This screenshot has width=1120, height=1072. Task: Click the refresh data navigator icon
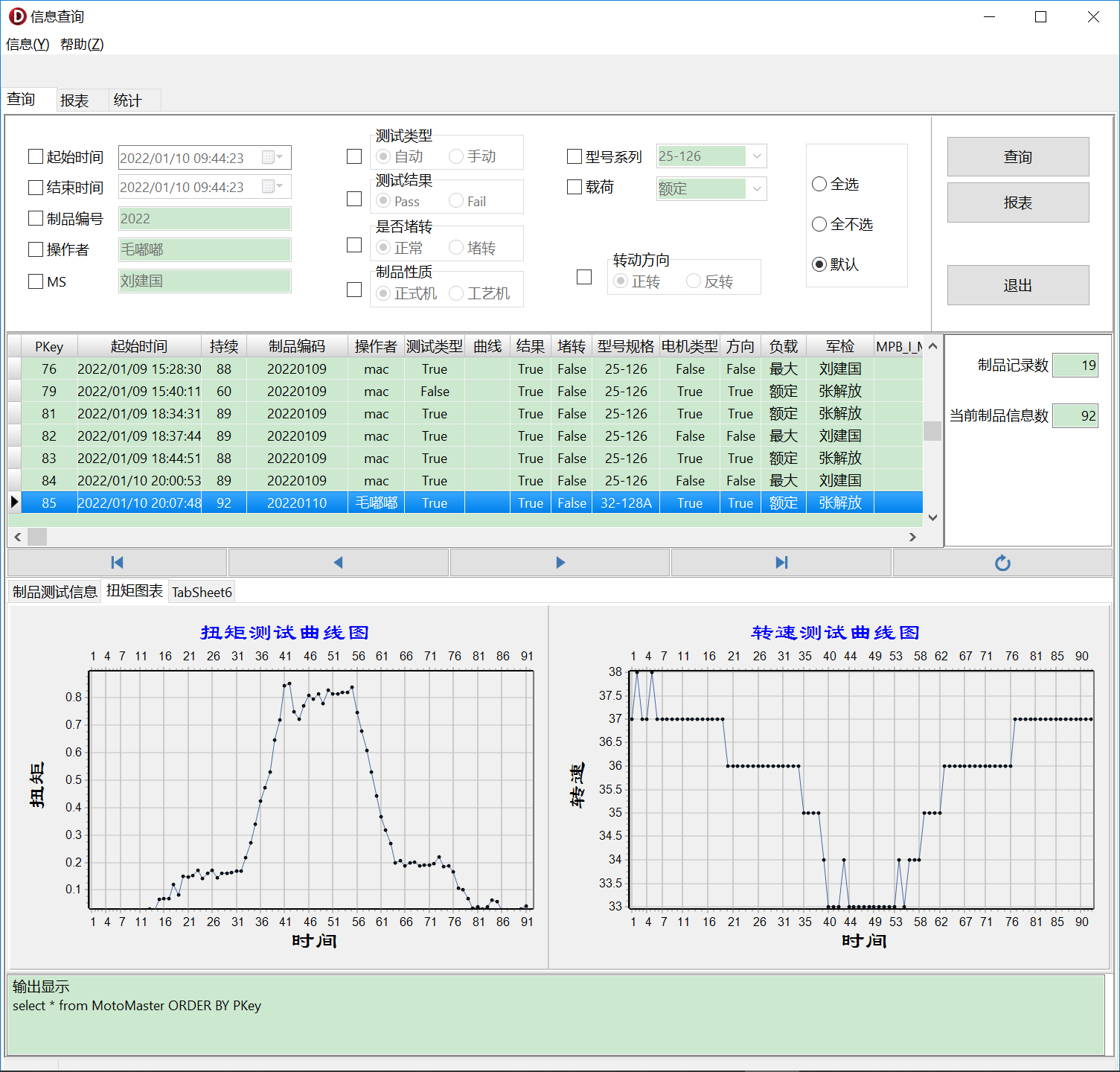coord(1002,563)
